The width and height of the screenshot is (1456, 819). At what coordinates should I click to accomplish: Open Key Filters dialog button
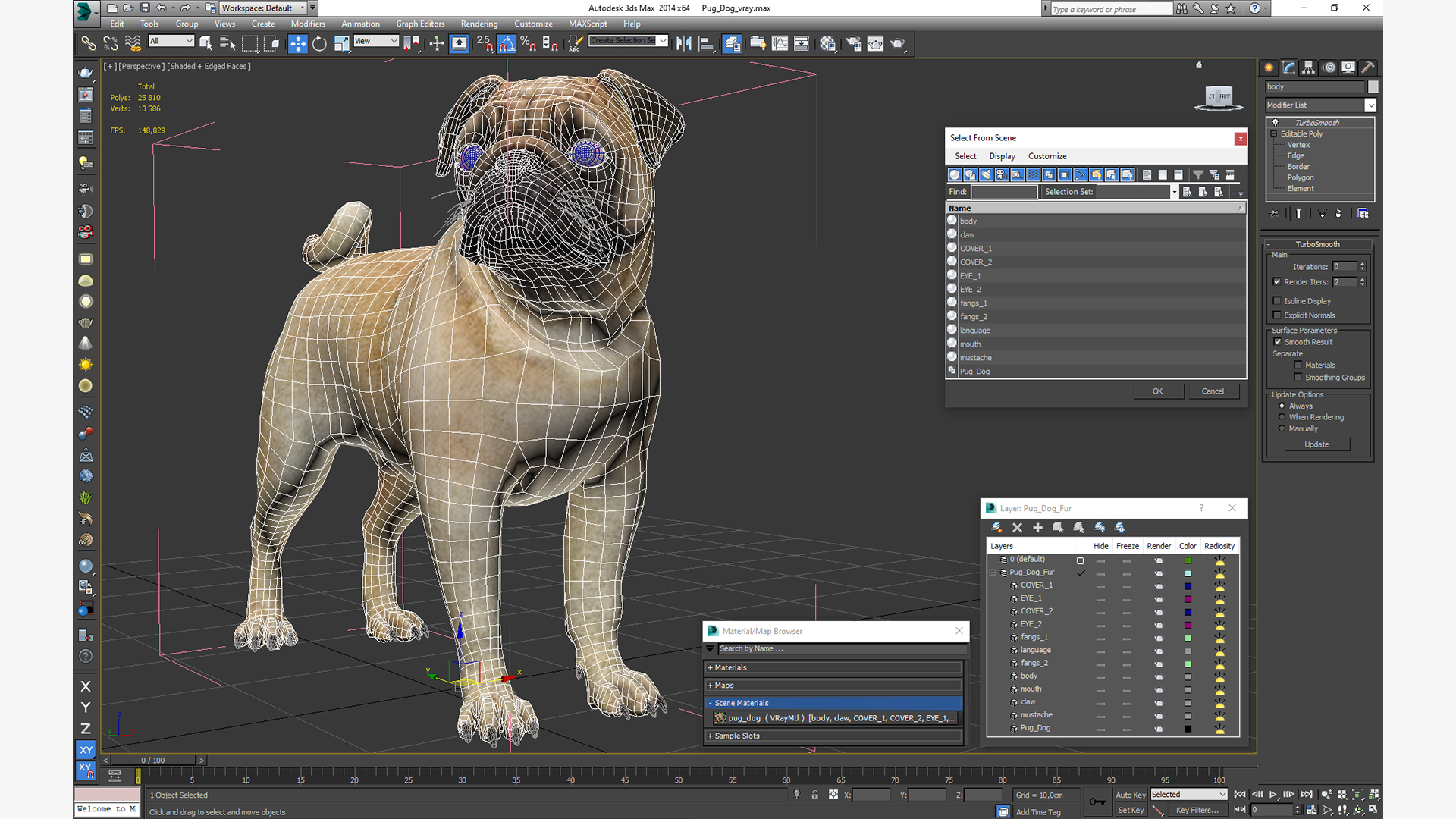click(x=1197, y=811)
